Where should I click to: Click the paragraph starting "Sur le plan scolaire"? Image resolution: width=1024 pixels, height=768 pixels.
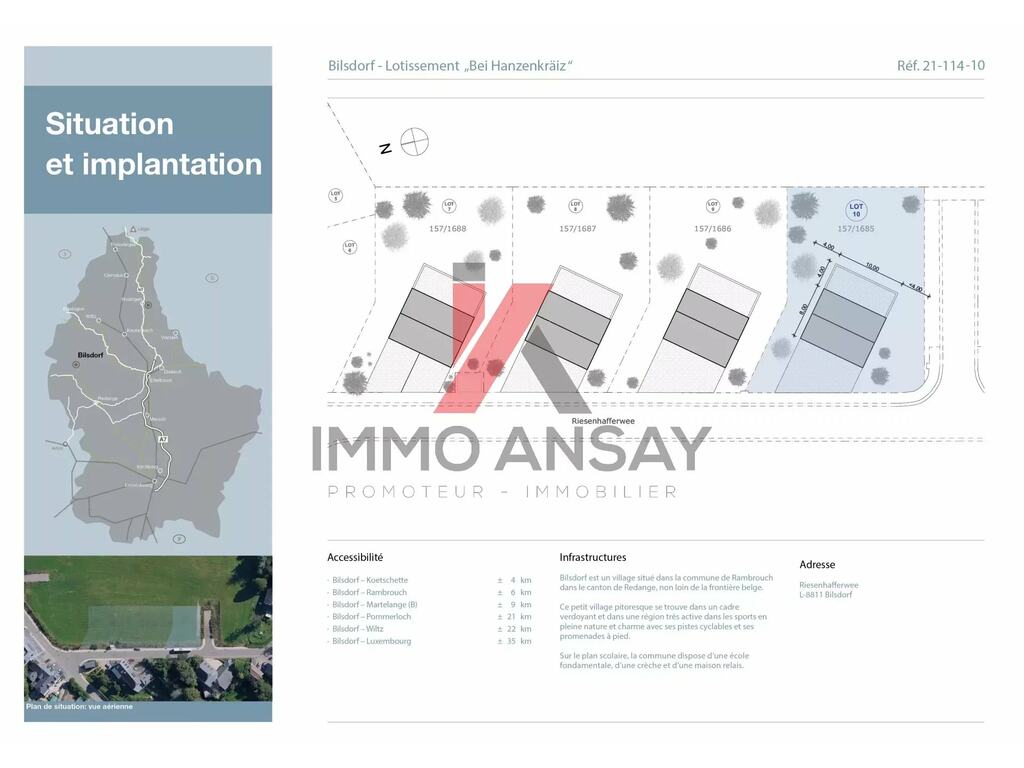click(654, 660)
